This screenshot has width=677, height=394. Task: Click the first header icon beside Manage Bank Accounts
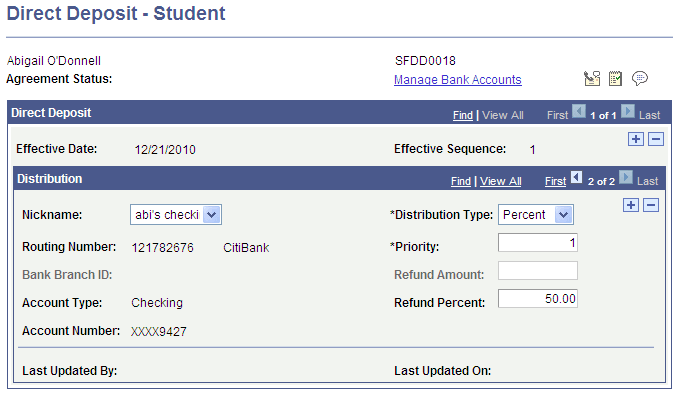pyautogui.click(x=592, y=79)
